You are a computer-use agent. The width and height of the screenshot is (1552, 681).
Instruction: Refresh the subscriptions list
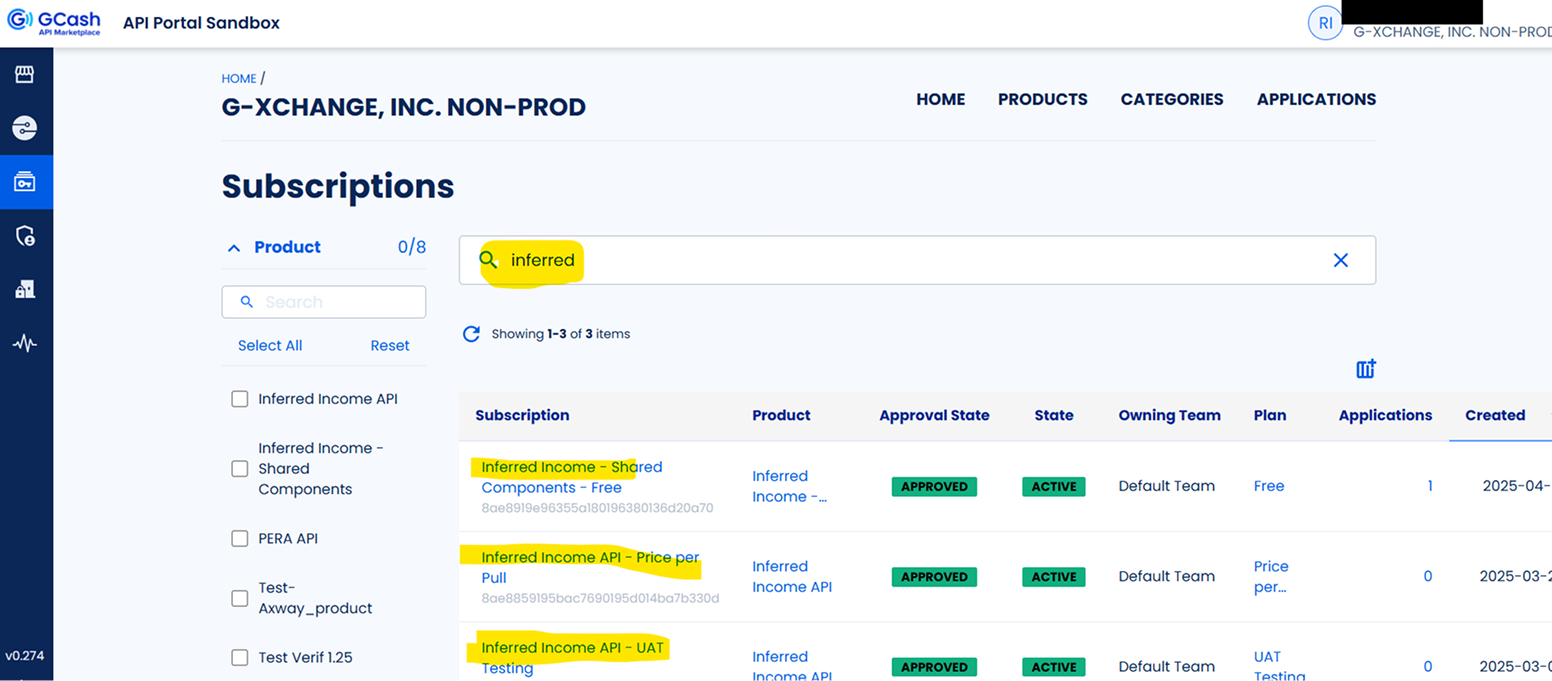[471, 334]
